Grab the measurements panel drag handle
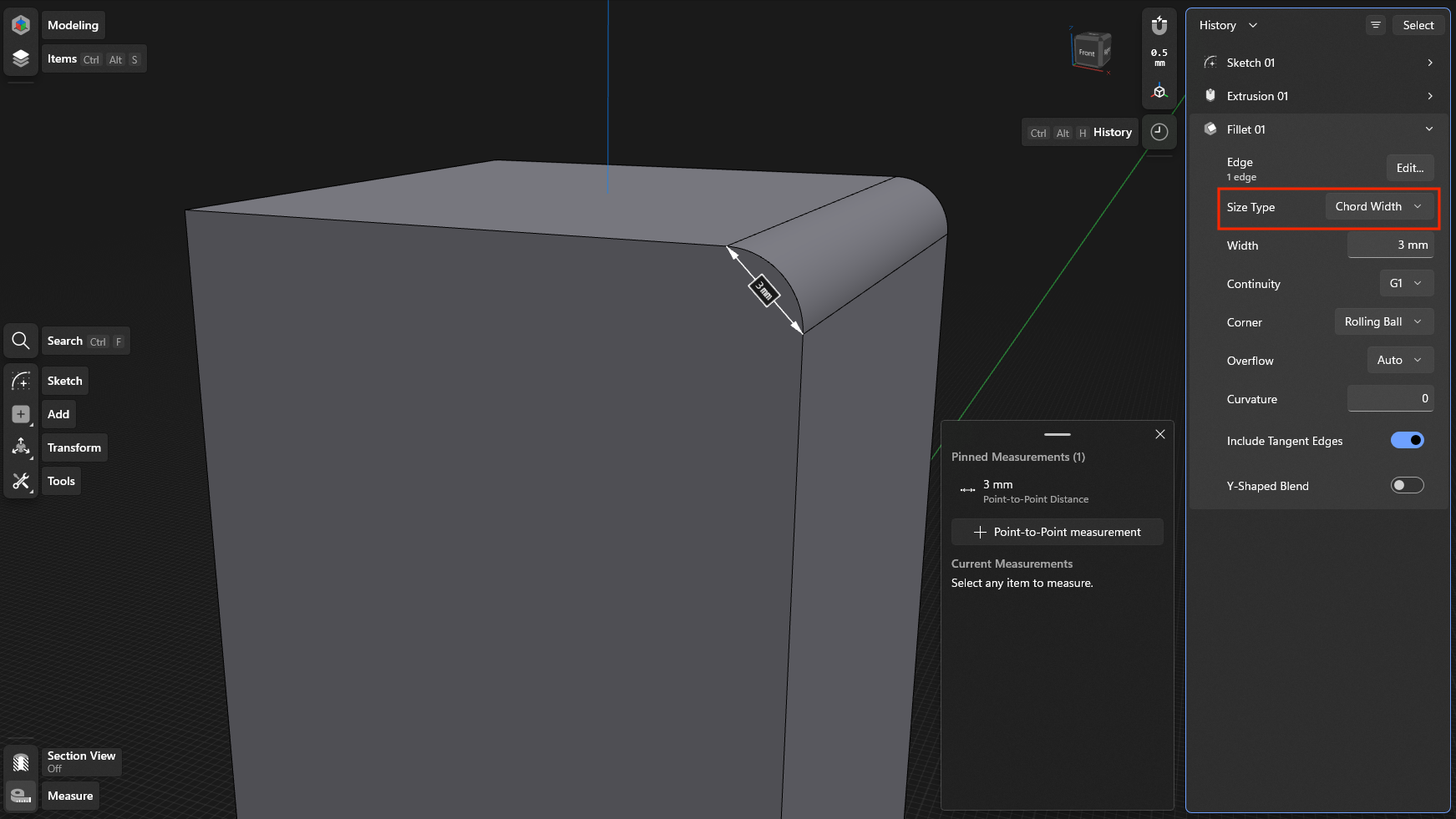 point(1058,434)
